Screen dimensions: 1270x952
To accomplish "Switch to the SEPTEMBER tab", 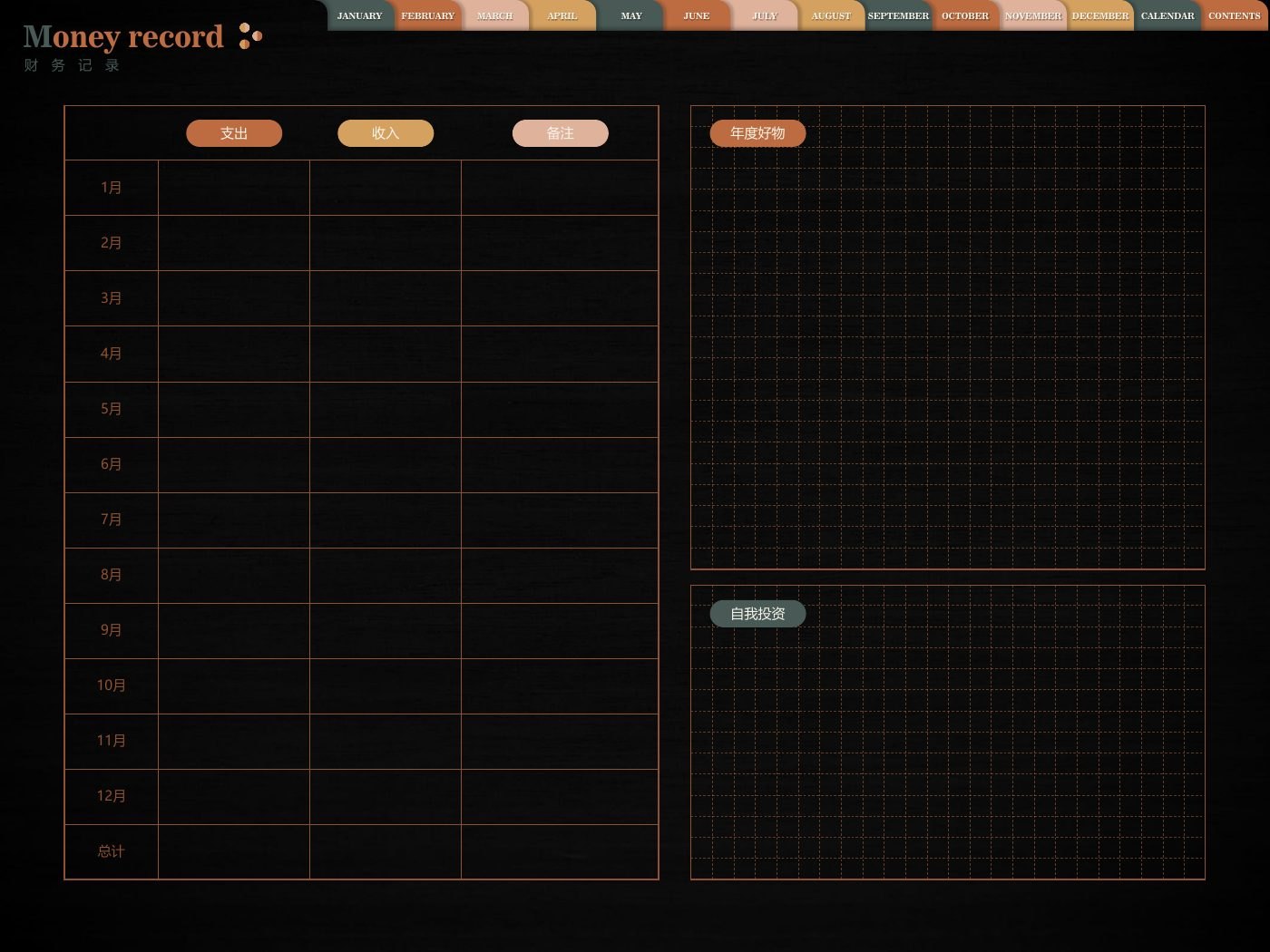I will pyautogui.click(x=898, y=15).
